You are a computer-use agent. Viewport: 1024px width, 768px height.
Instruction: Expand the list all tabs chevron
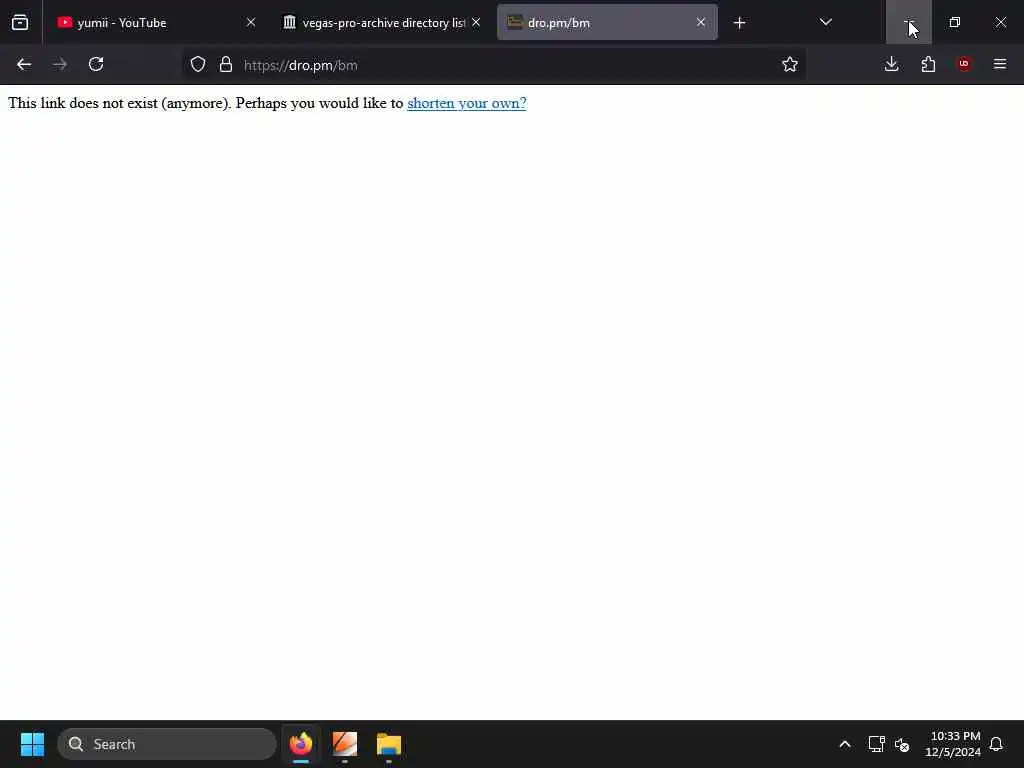point(825,23)
